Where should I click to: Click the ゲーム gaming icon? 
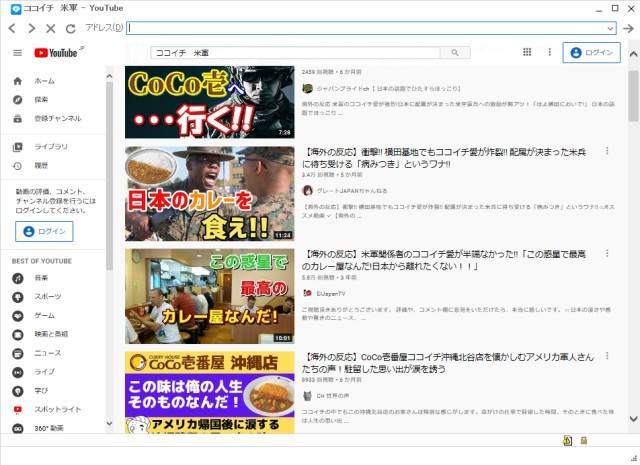pyautogui.click(x=18, y=316)
